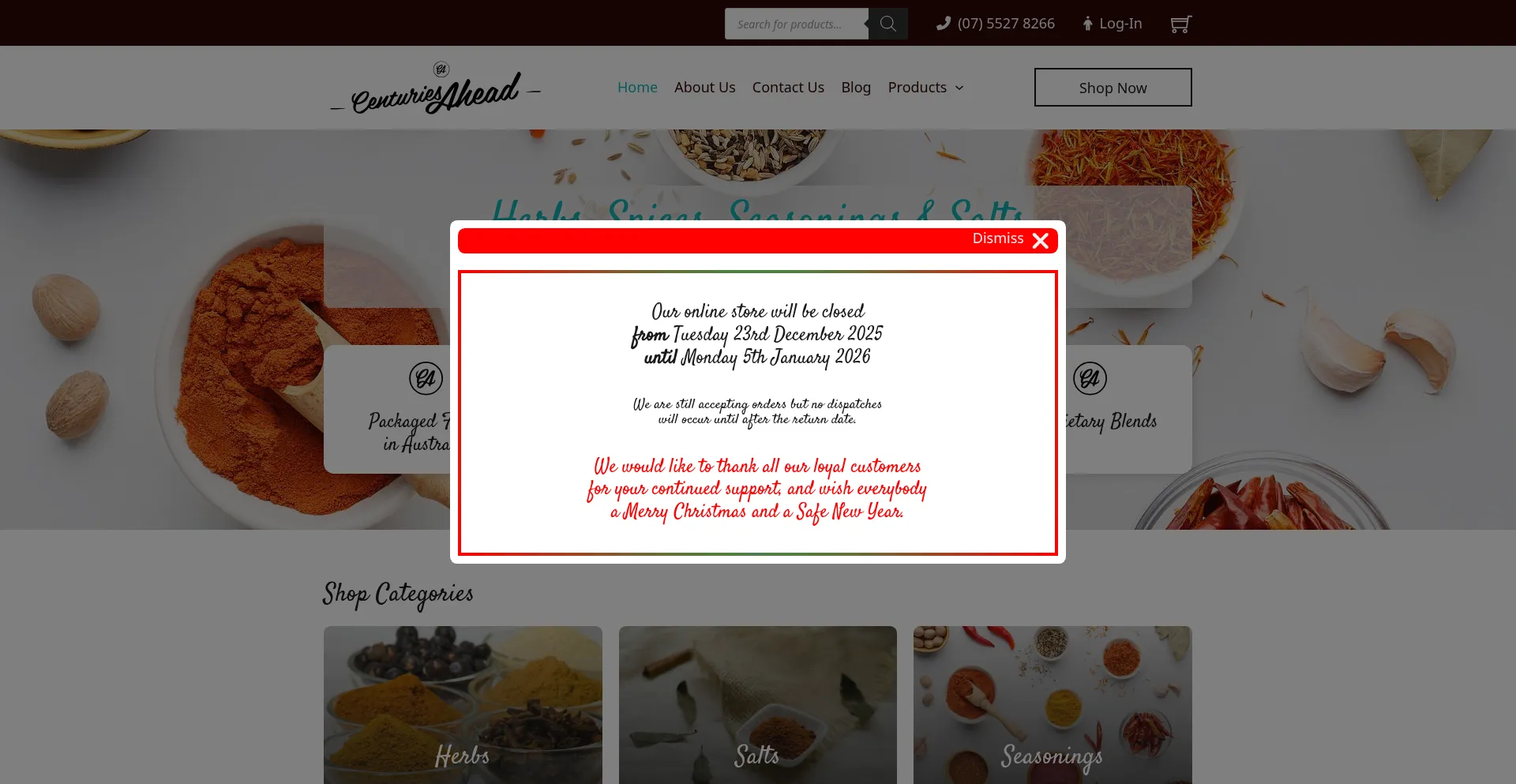The image size is (1516, 784).
Task: Open the About Us page
Action: point(704,88)
